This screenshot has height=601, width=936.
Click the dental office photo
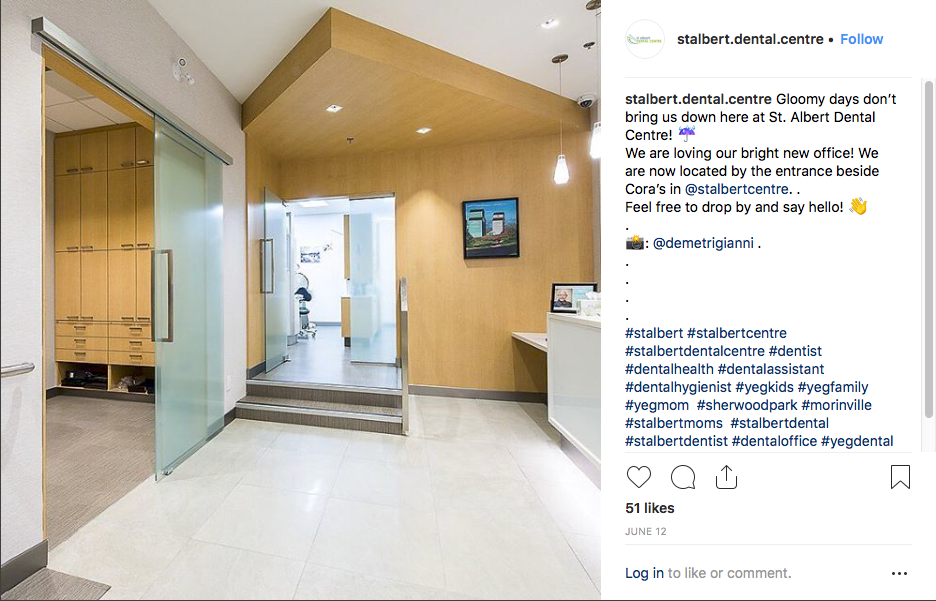pos(300,300)
